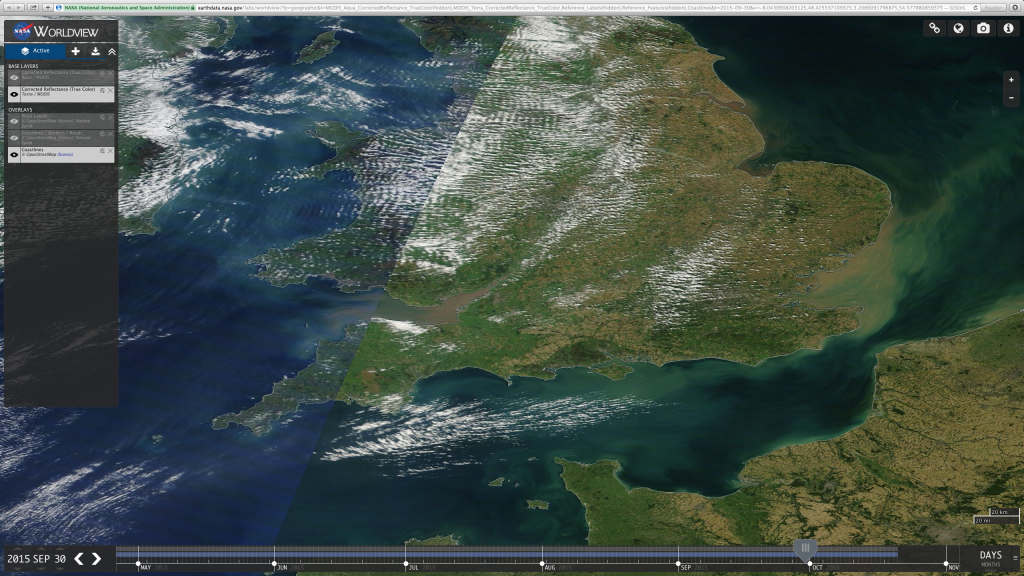Open options for Place Labels layer
The width and height of the screenshot is (1024, 576).
[x=103, y=118]
